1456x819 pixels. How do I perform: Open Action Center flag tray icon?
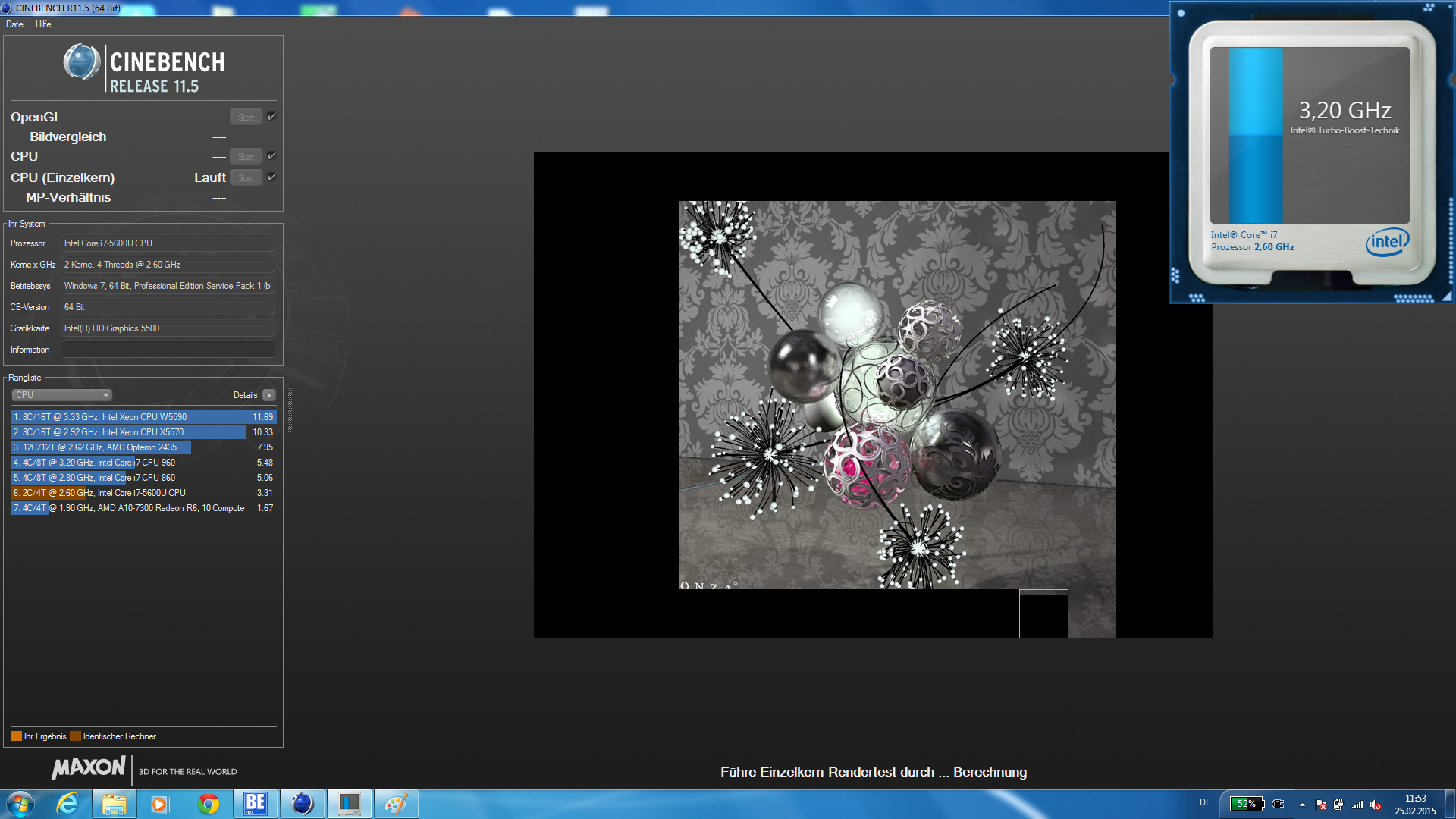pyautogui.click(x=1321, y=805)
